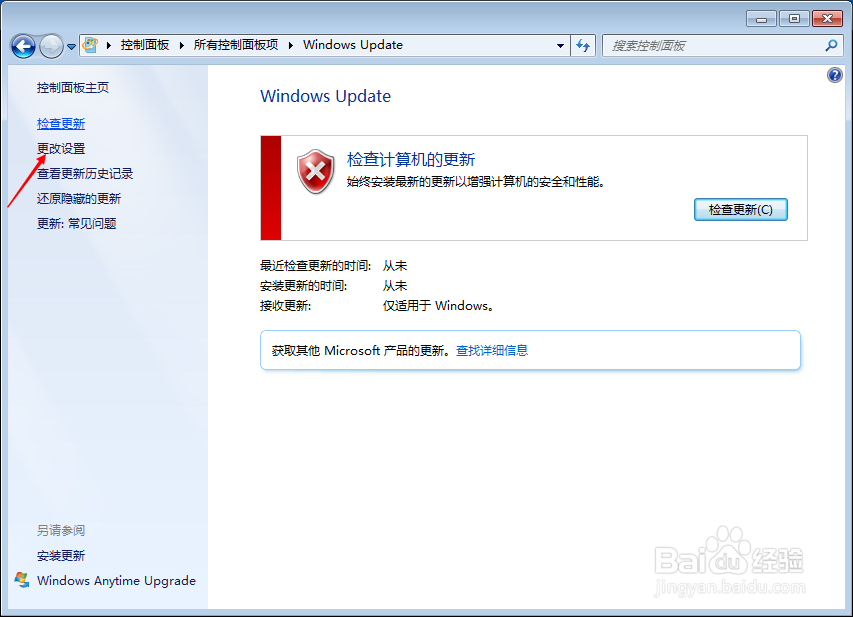Click the refresh button beside address bar
853x617 pixels.
[x=583, y=46]
